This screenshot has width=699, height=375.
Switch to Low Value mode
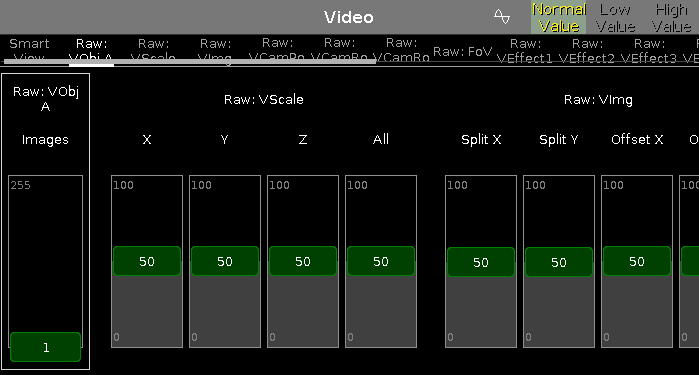click(615, 17)
